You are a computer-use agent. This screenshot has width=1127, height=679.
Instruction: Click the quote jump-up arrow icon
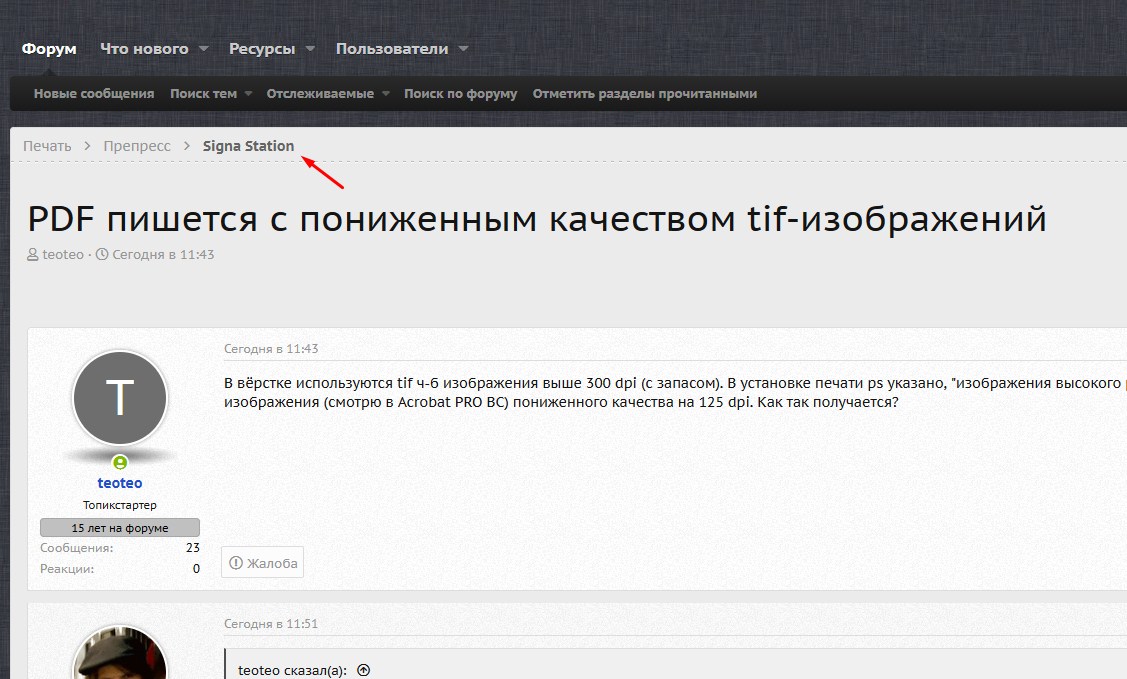(x=364, y=670)
